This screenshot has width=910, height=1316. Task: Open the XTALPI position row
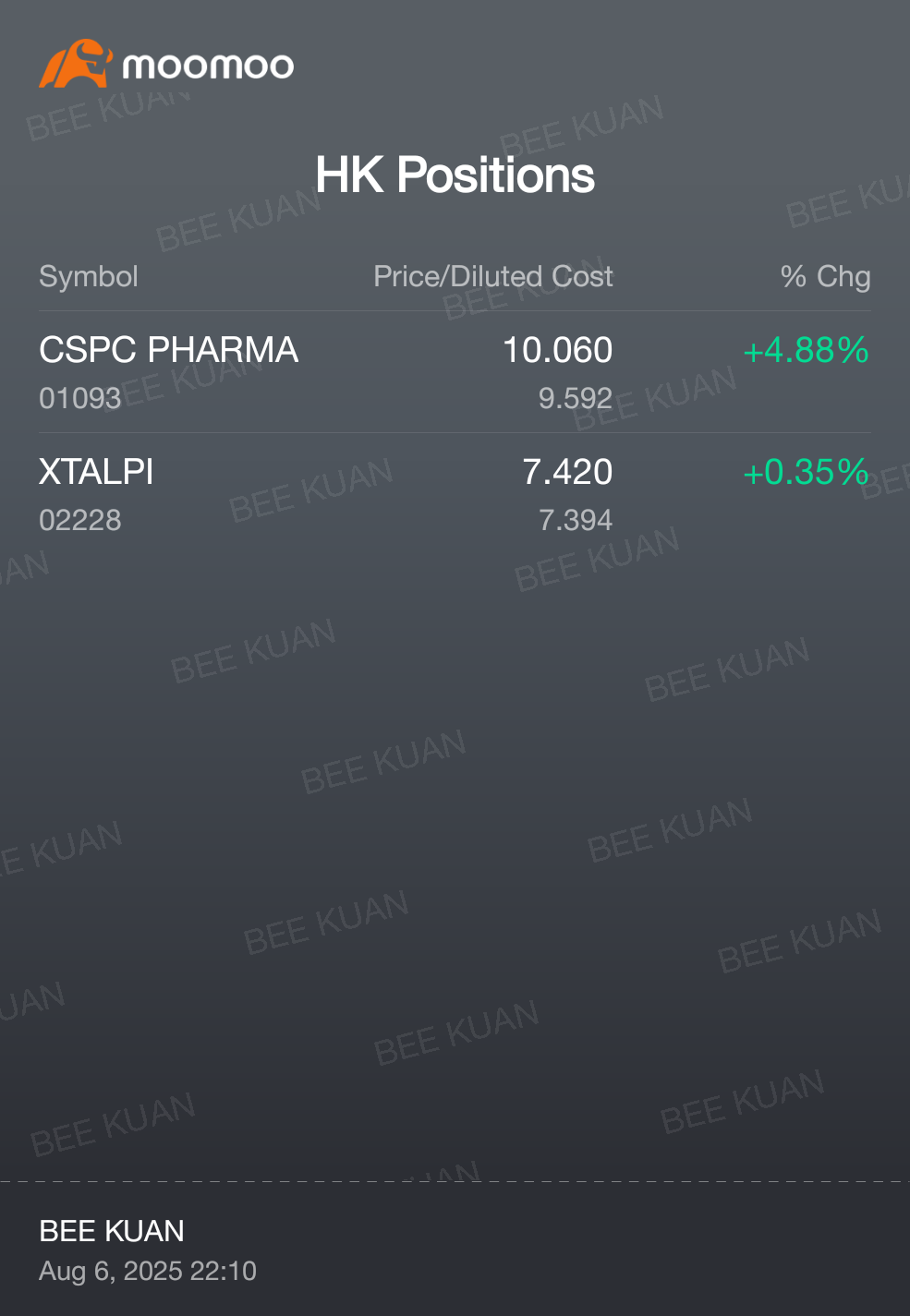point(455,494)
